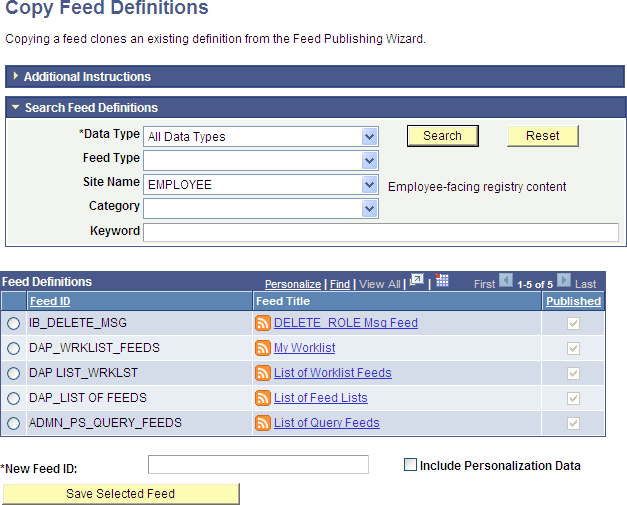The width and height of the screenshot is (627, 505).
Task: Click Published checkbox for ADMN_PS_QUERY_FEEDS
Action: coord(573,423)
